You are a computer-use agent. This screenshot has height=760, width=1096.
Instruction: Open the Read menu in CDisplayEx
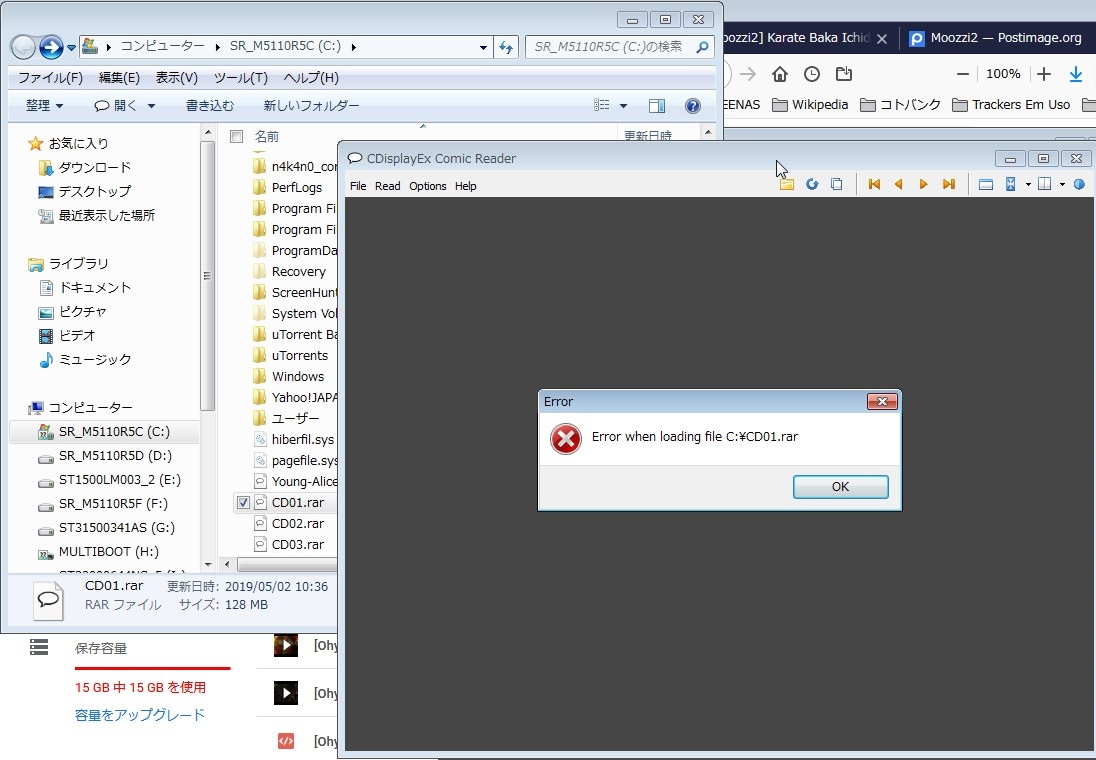387,186
